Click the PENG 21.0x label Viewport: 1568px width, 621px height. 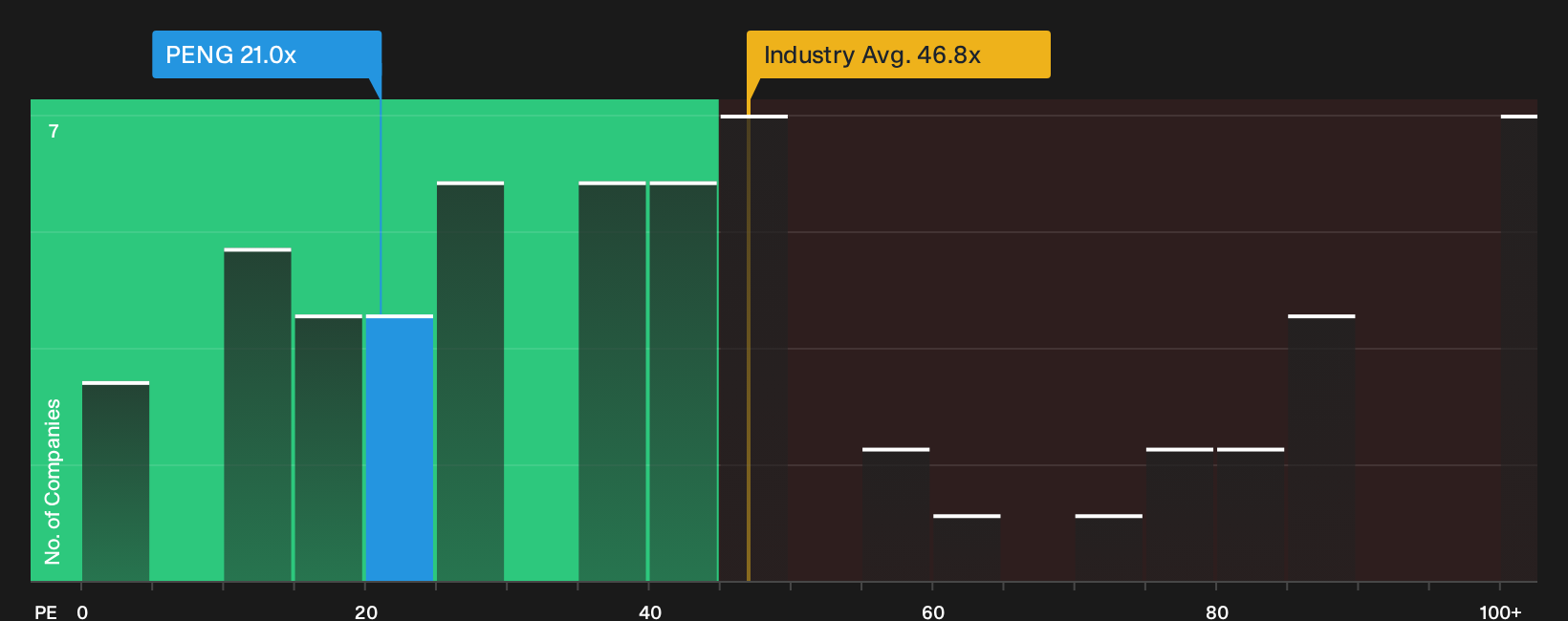267,54
